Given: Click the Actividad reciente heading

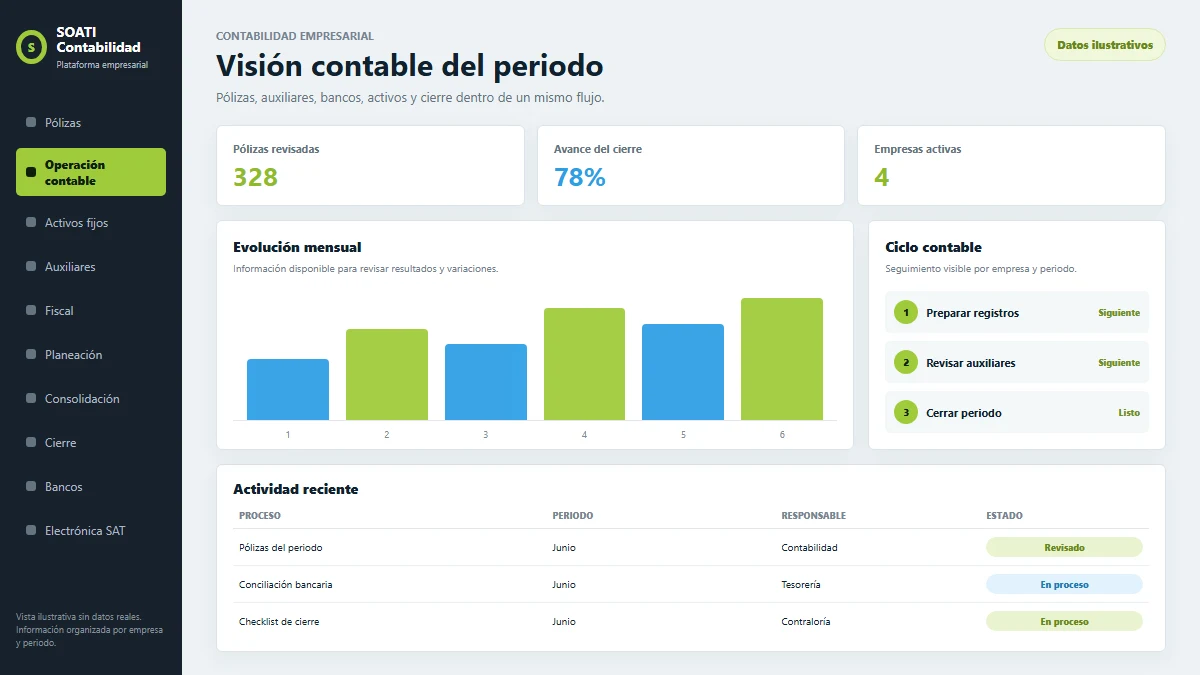Looking at the screenshot, I should pos(296,489).
